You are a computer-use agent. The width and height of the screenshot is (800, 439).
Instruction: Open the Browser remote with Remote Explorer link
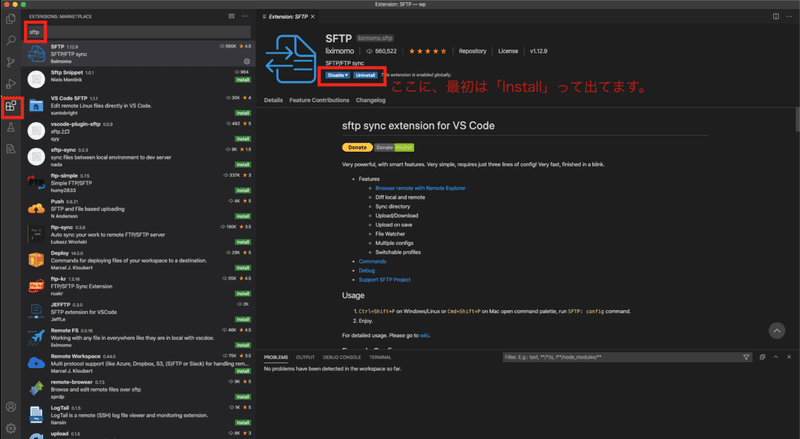click(x=420, y=188)
